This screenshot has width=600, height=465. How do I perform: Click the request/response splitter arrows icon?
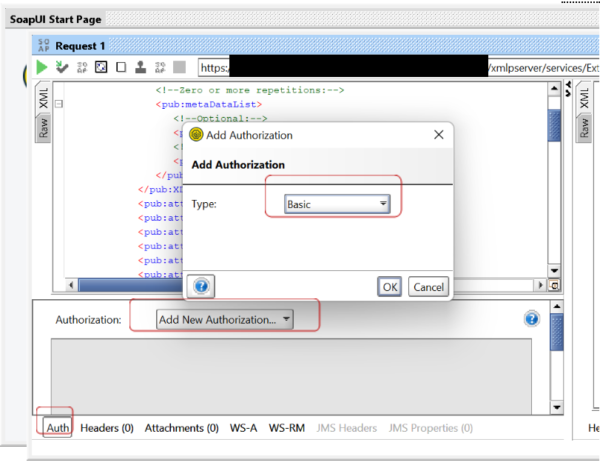tap(568, 88)
